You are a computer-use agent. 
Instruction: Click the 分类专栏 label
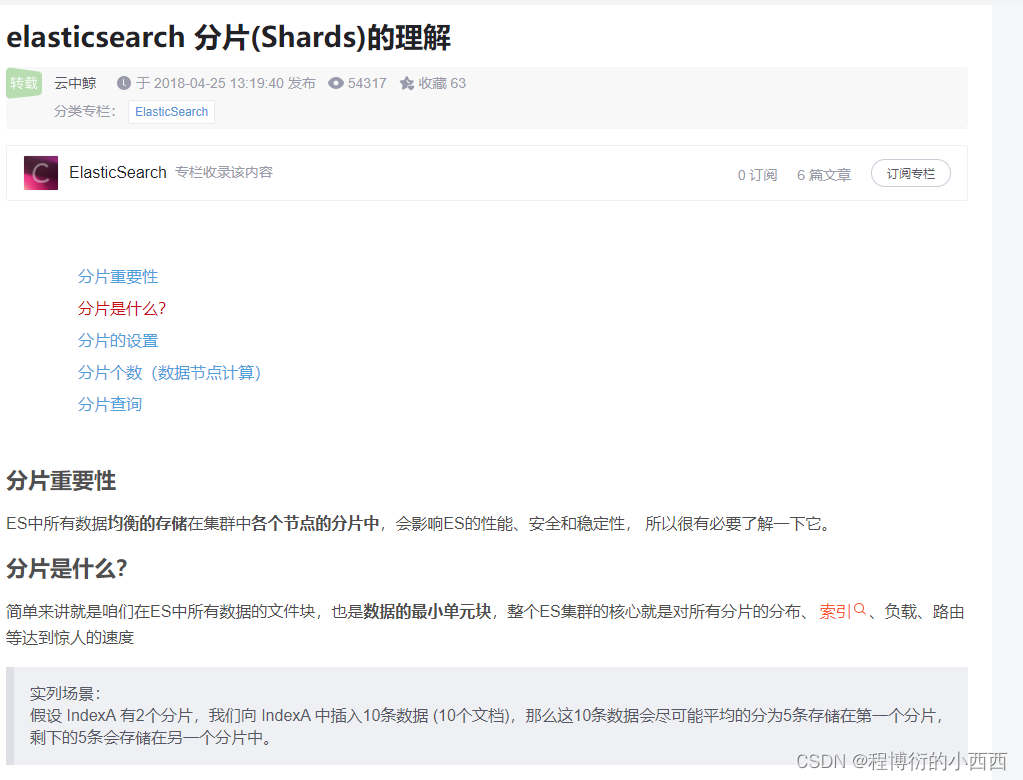(x=85, y=112)
